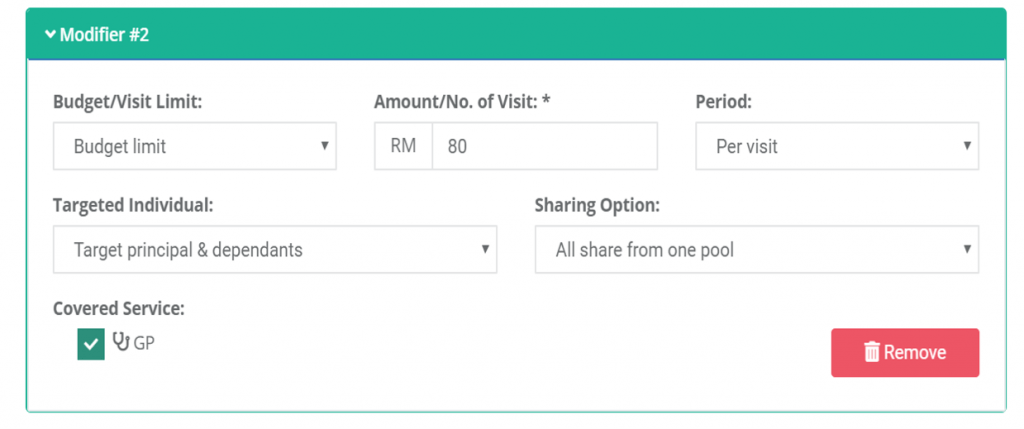Click the RM currency prefix box
The width and height of the screenshot is (1024, 429).
[403, 146]
